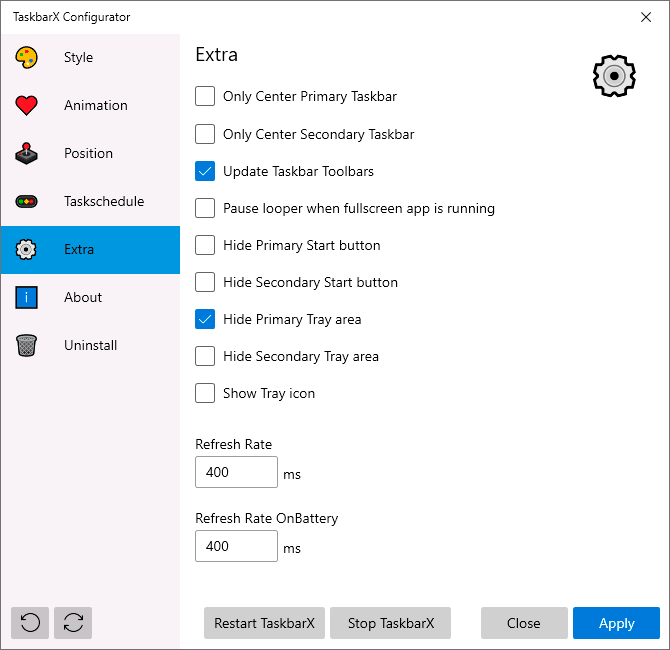Tick the Show Tray icon checkbox
The height and width of the screenshot is (650, 670).
tap(205, 393)
